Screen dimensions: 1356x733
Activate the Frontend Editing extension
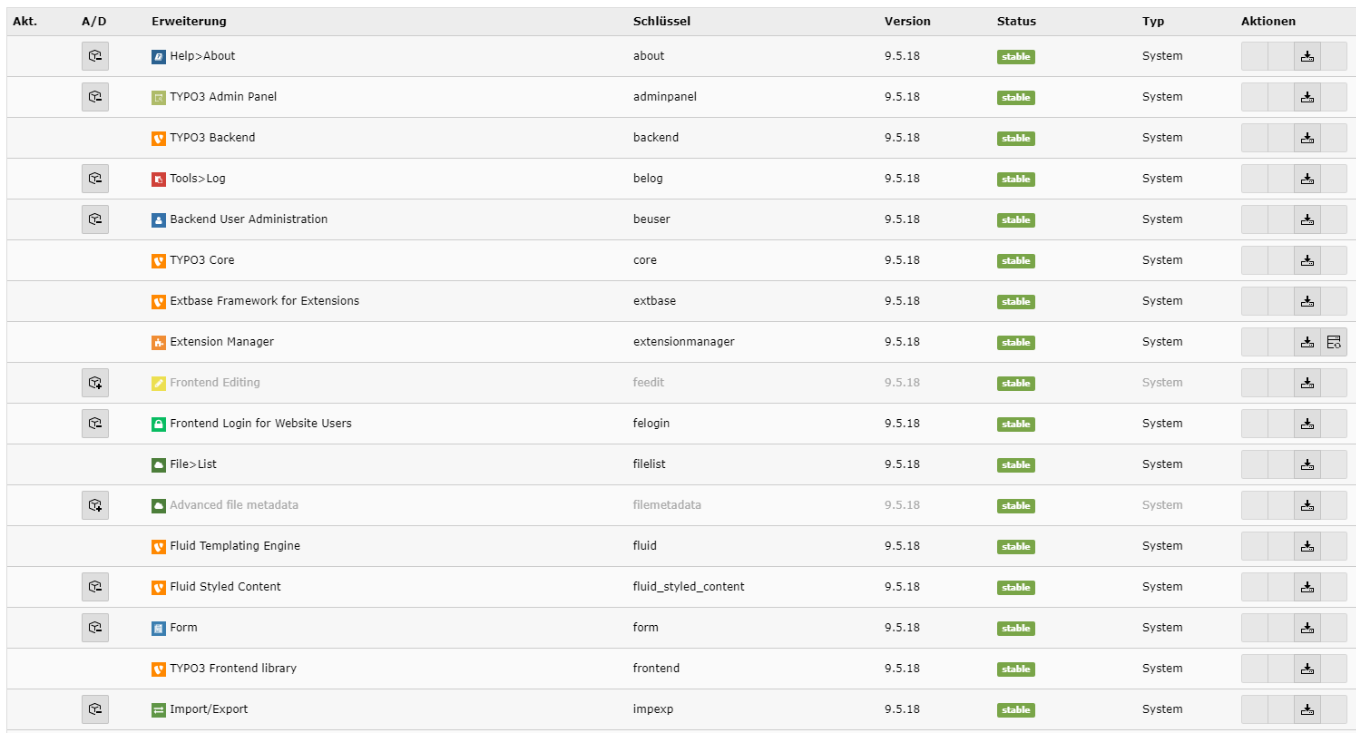pyautogui.click(x=95, y=383)
